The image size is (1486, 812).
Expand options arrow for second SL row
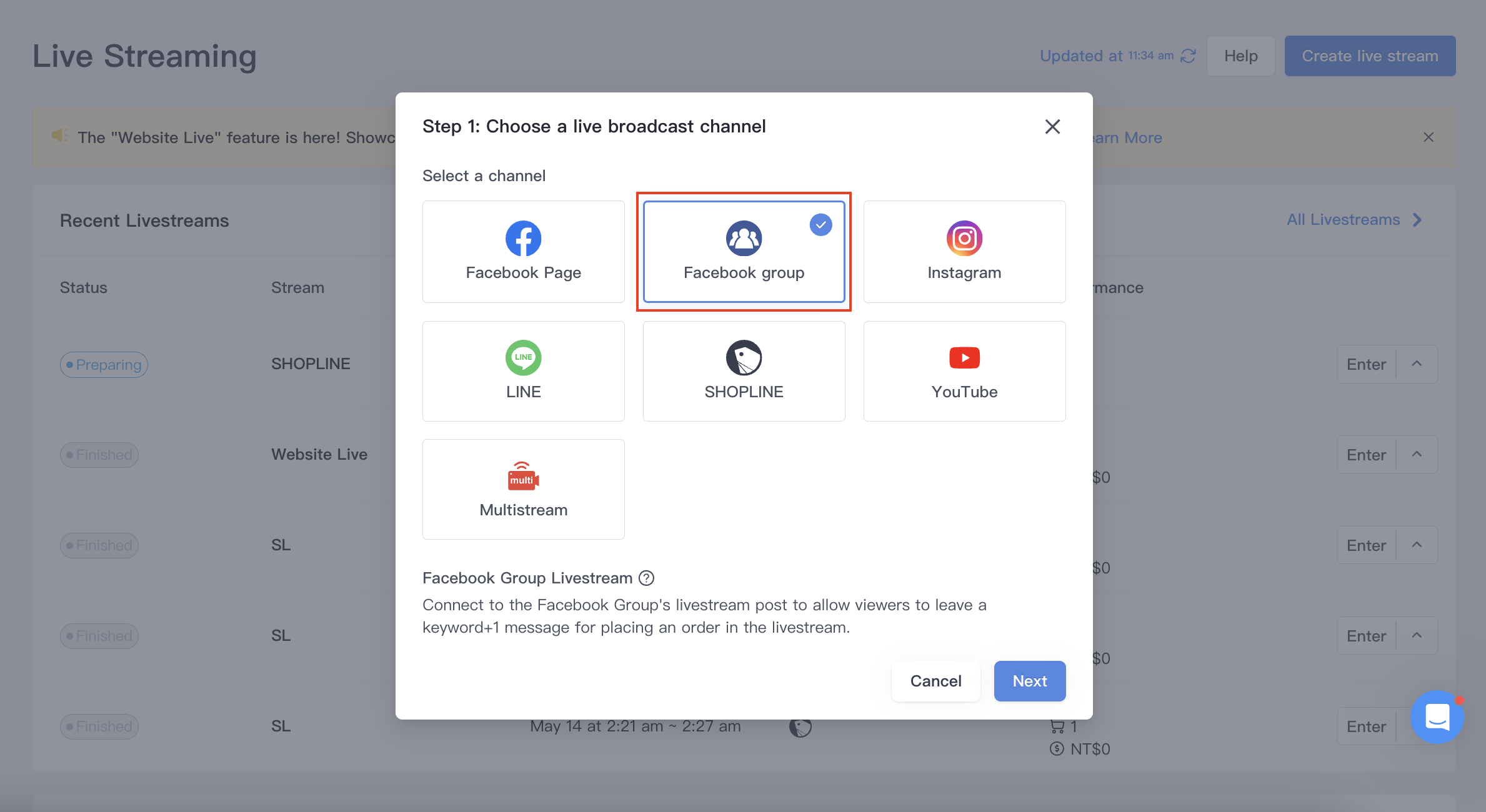click(x=1417, y=636)
